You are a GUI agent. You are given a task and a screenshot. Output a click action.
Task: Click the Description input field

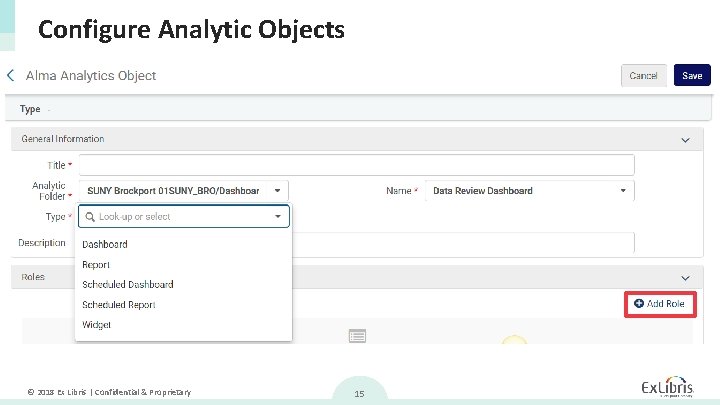(463, 242)
